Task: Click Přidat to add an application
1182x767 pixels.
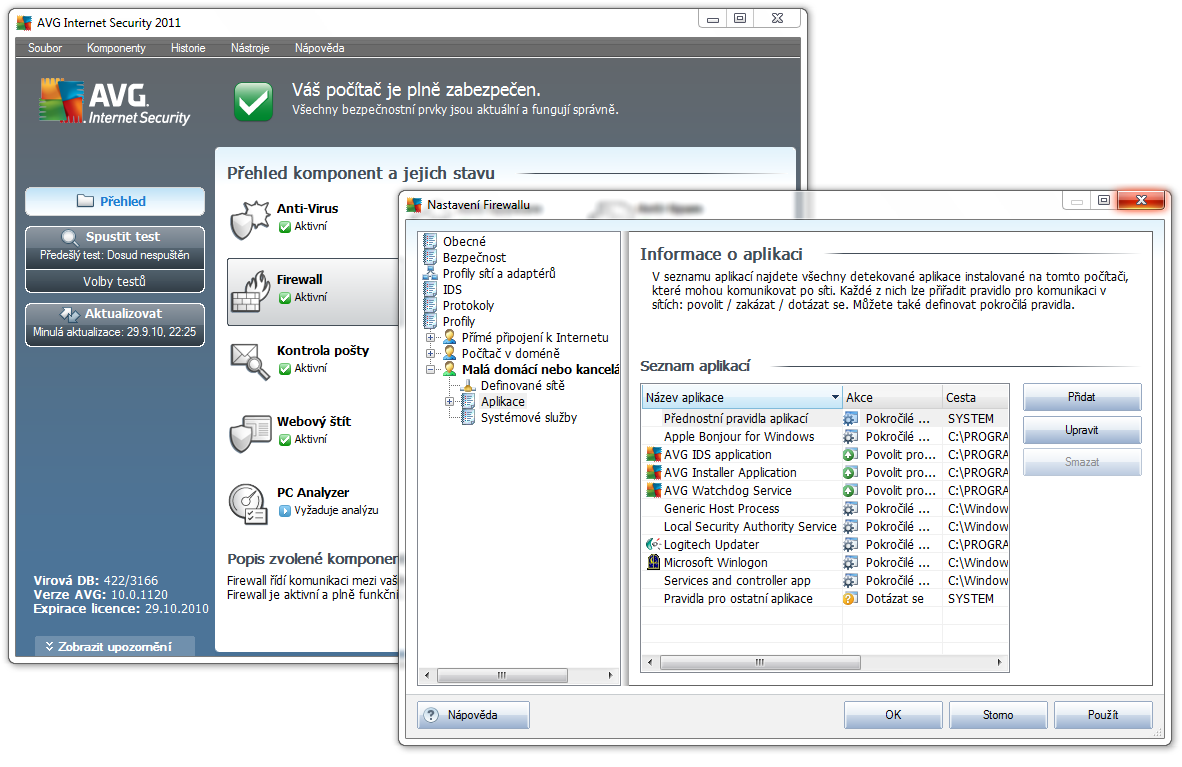Action: (x=1082, y=397)
